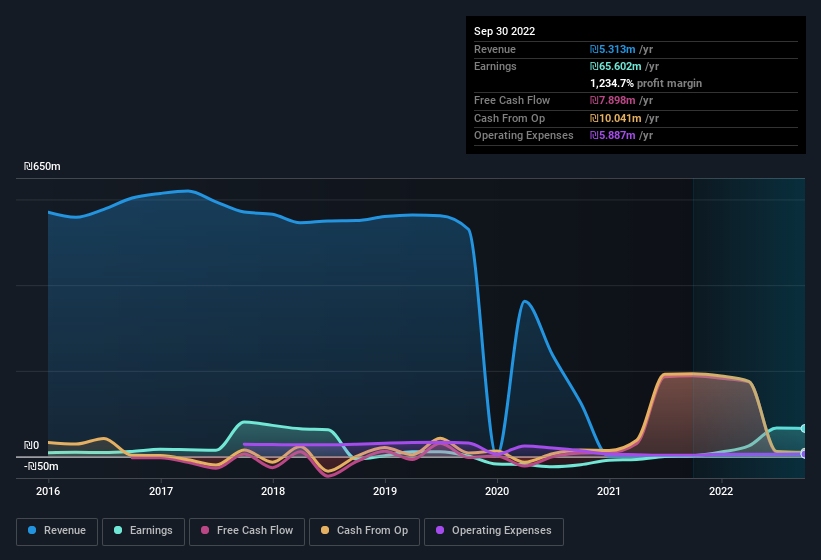Toggle the Cash From Op legend button

tap(364, 531)
